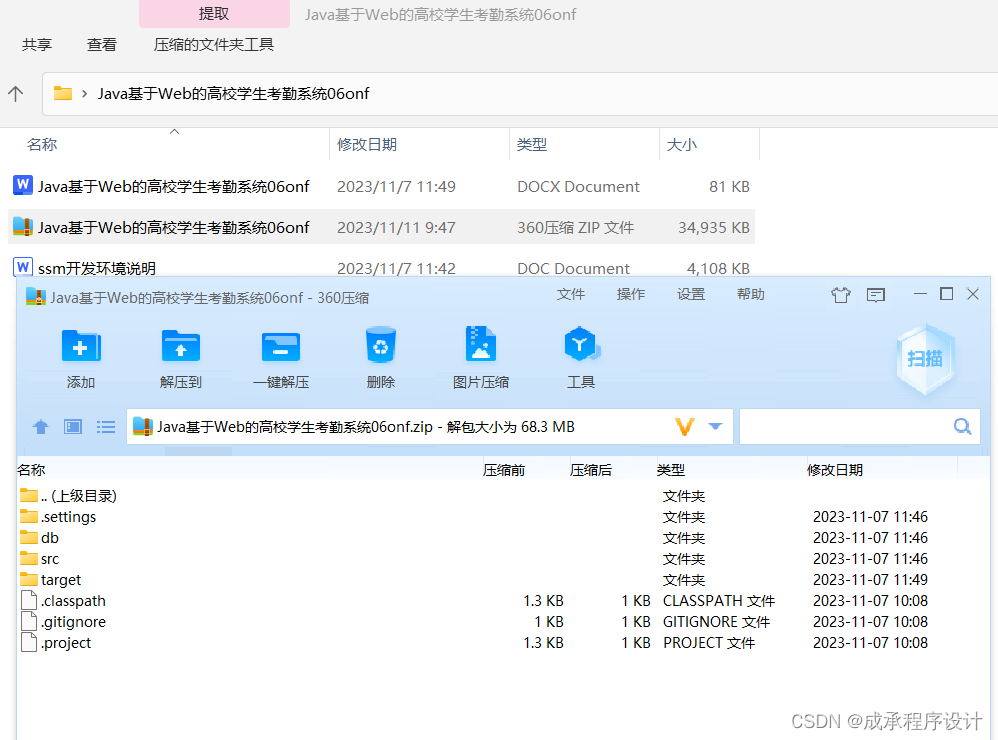Click the 删除 (Delete) icon
Image resolution: width=998 pixels, height=740 pixels.
click(380, 355)
